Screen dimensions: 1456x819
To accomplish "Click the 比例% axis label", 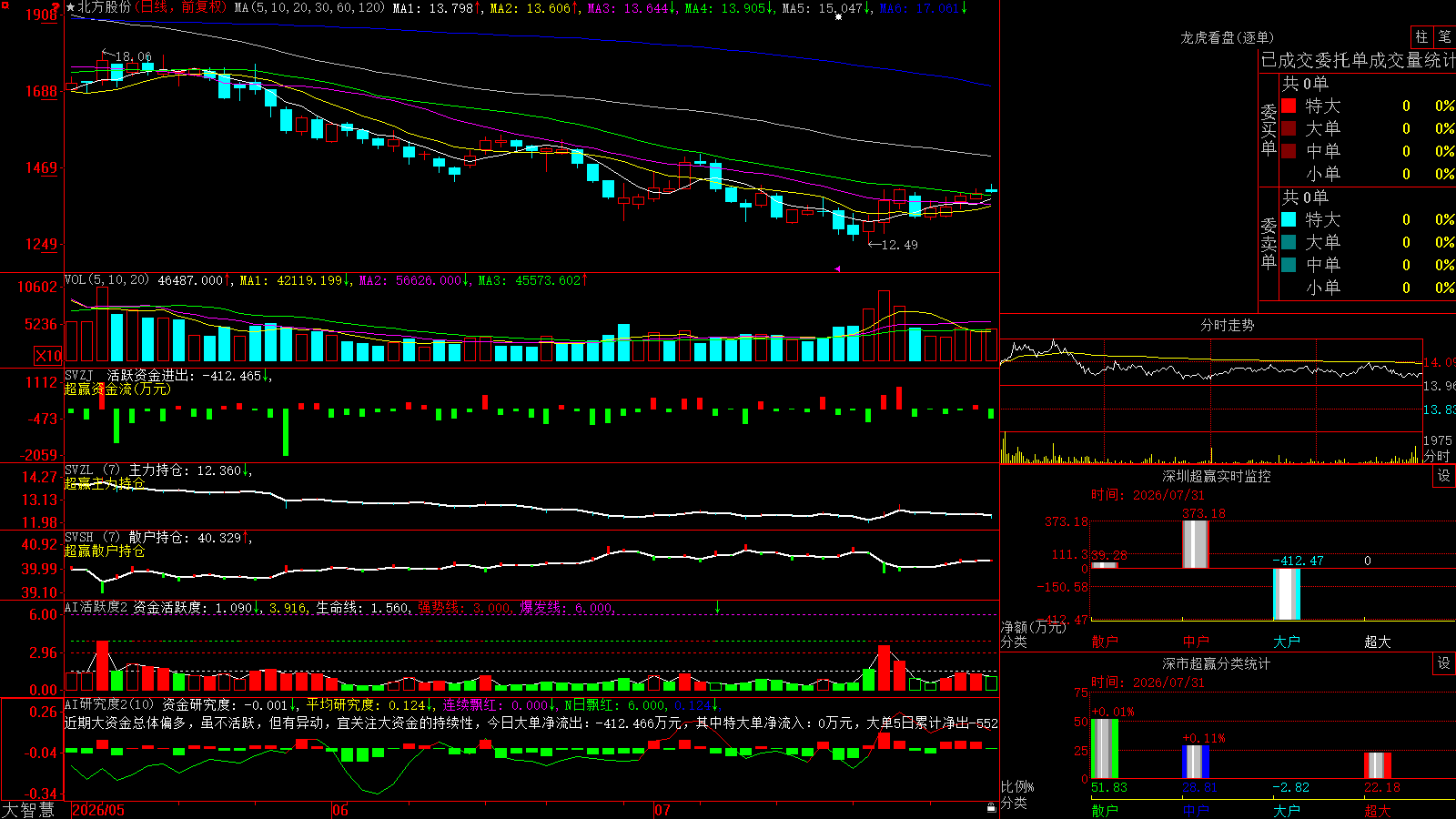I will 1018,786.
